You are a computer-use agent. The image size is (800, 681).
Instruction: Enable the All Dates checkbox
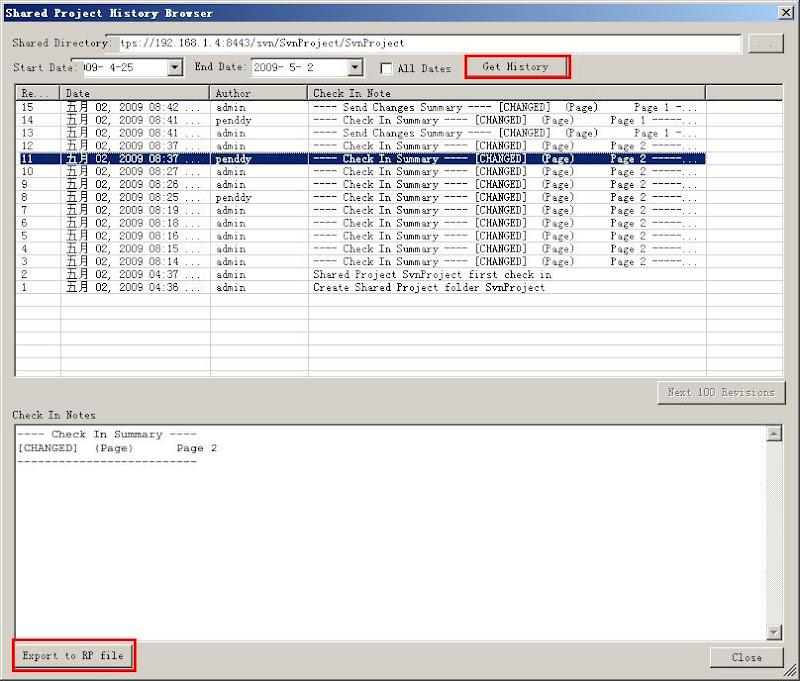pyautogui.click(x=387, y=68)
